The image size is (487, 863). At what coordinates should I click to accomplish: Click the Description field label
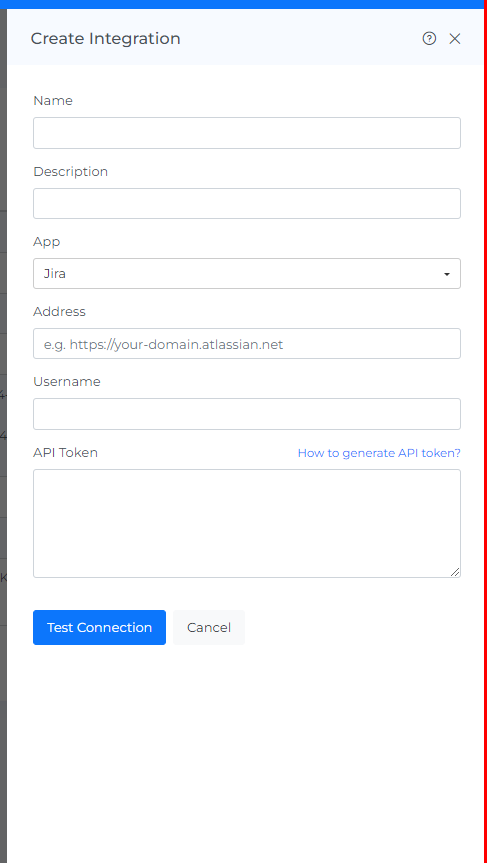(x=70, y=172)
